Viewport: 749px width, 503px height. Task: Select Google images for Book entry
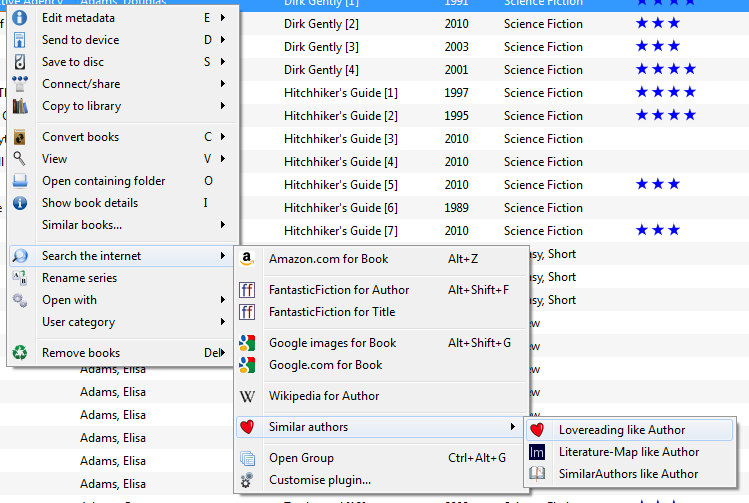click(x=382, y=343)
